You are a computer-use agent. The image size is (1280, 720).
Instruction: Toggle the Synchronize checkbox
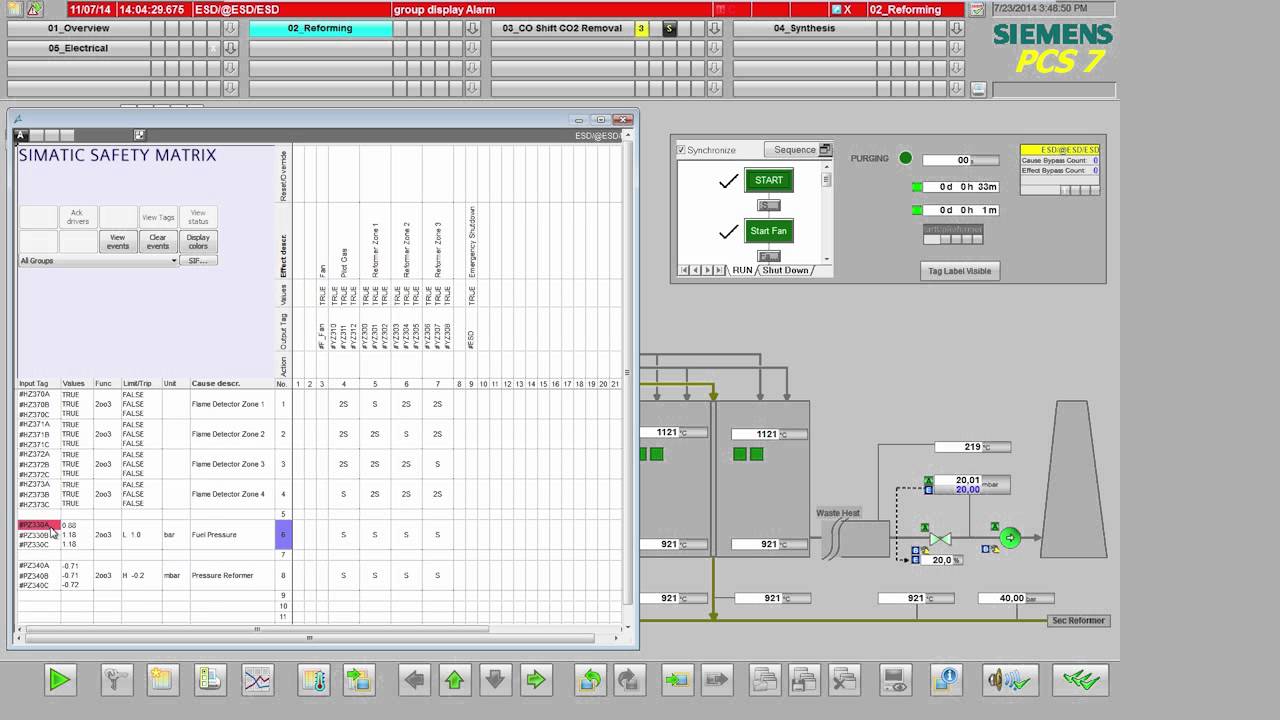click(x=681, y=150)
